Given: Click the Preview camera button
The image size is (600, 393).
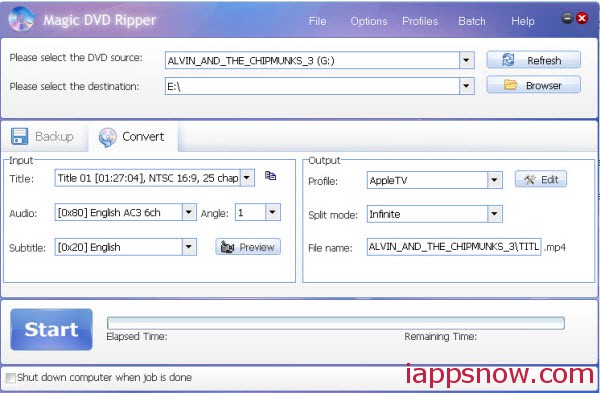Looking at the screenshot, I should point(248,247).
